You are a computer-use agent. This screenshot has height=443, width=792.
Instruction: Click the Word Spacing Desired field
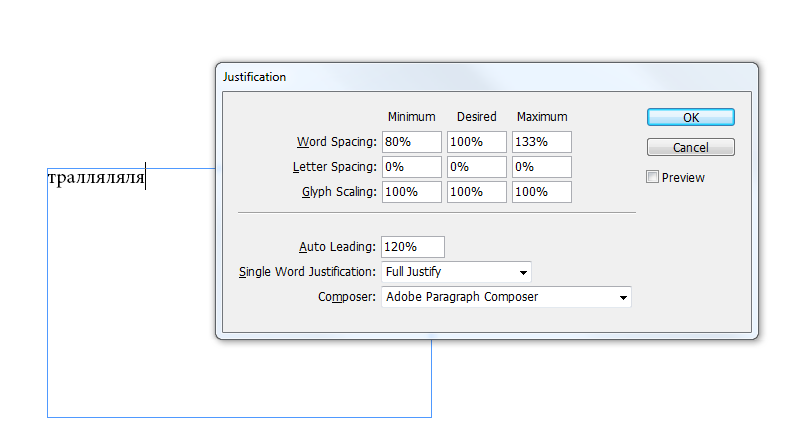click(x=476, y=142)
